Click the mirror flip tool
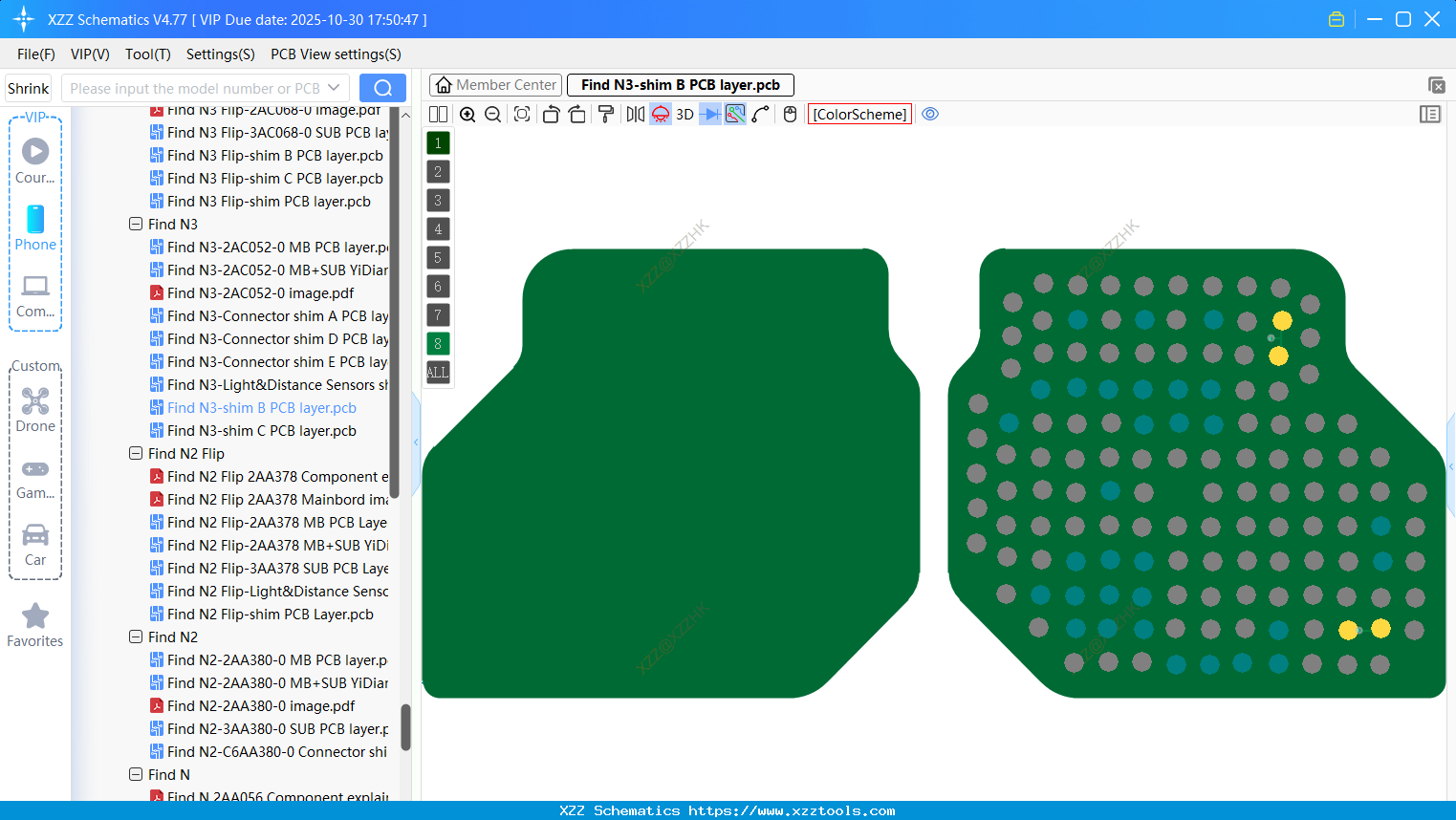This screenshot has width=1456, height=820. tap(634, 114)
